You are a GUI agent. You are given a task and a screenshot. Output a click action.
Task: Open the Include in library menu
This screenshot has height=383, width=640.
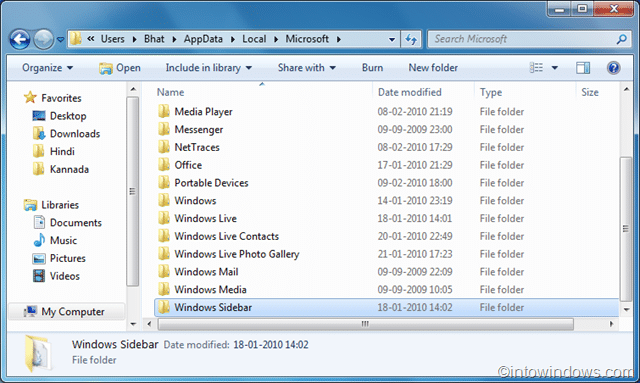point(209,68)
